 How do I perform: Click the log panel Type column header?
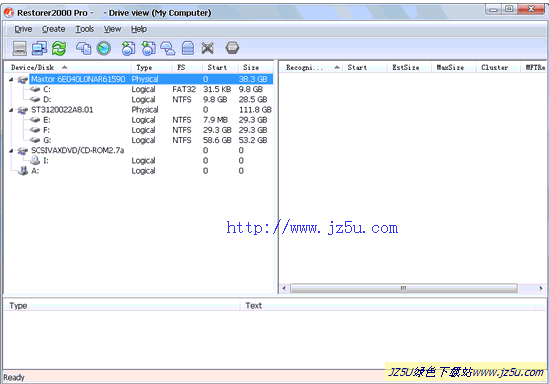(x=121, y=306)
